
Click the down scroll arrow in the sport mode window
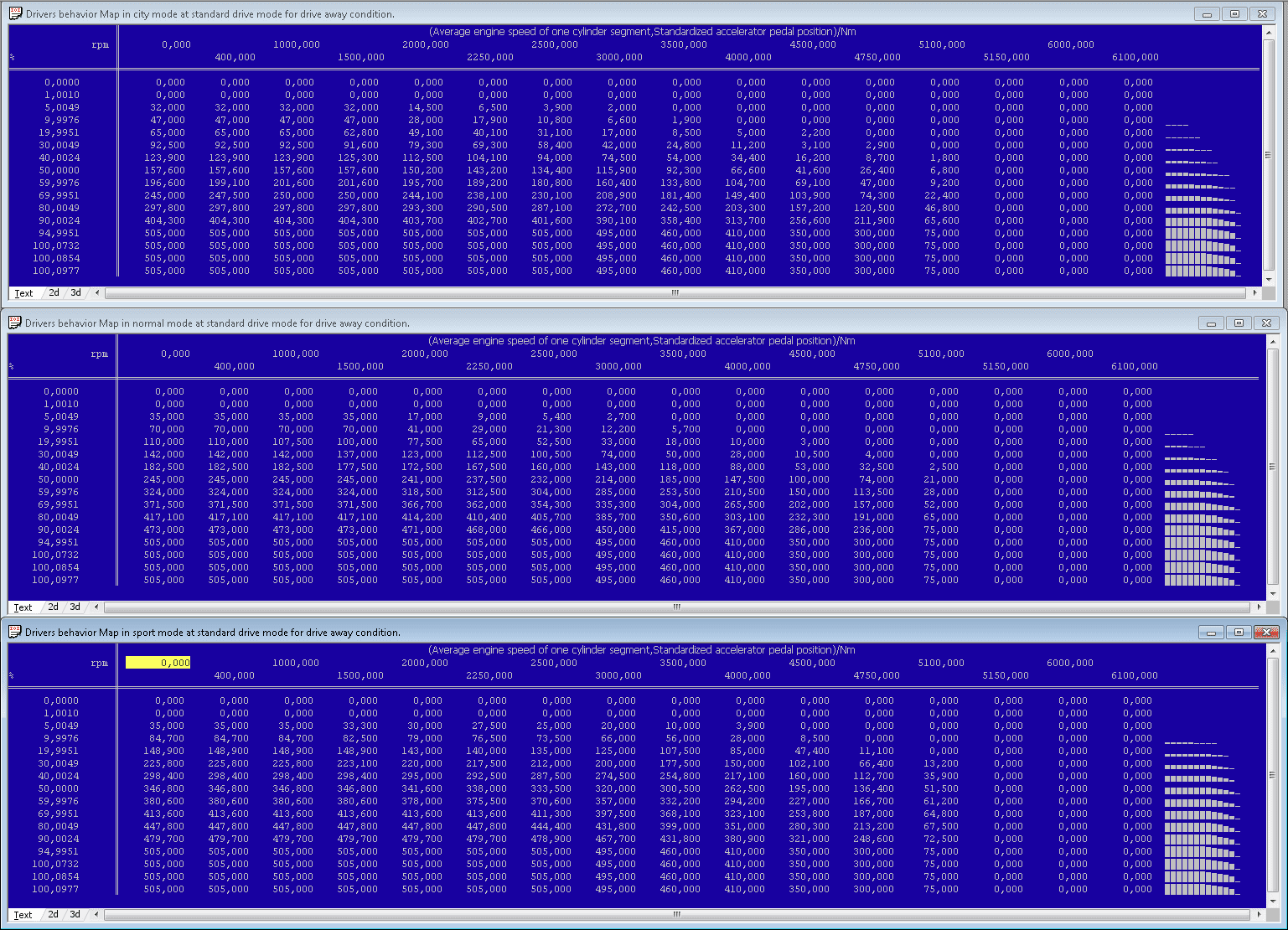(x=1273, y=902)
